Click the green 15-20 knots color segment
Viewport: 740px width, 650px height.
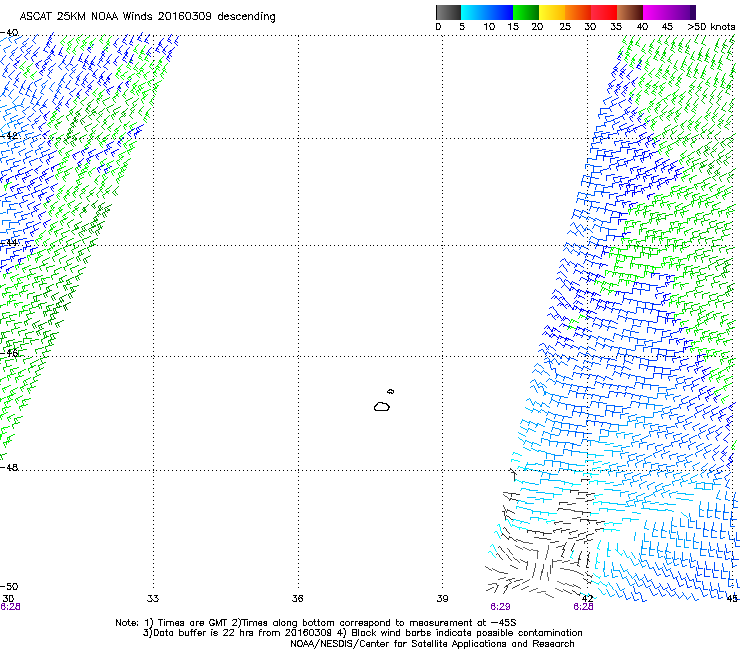[526, 12]
